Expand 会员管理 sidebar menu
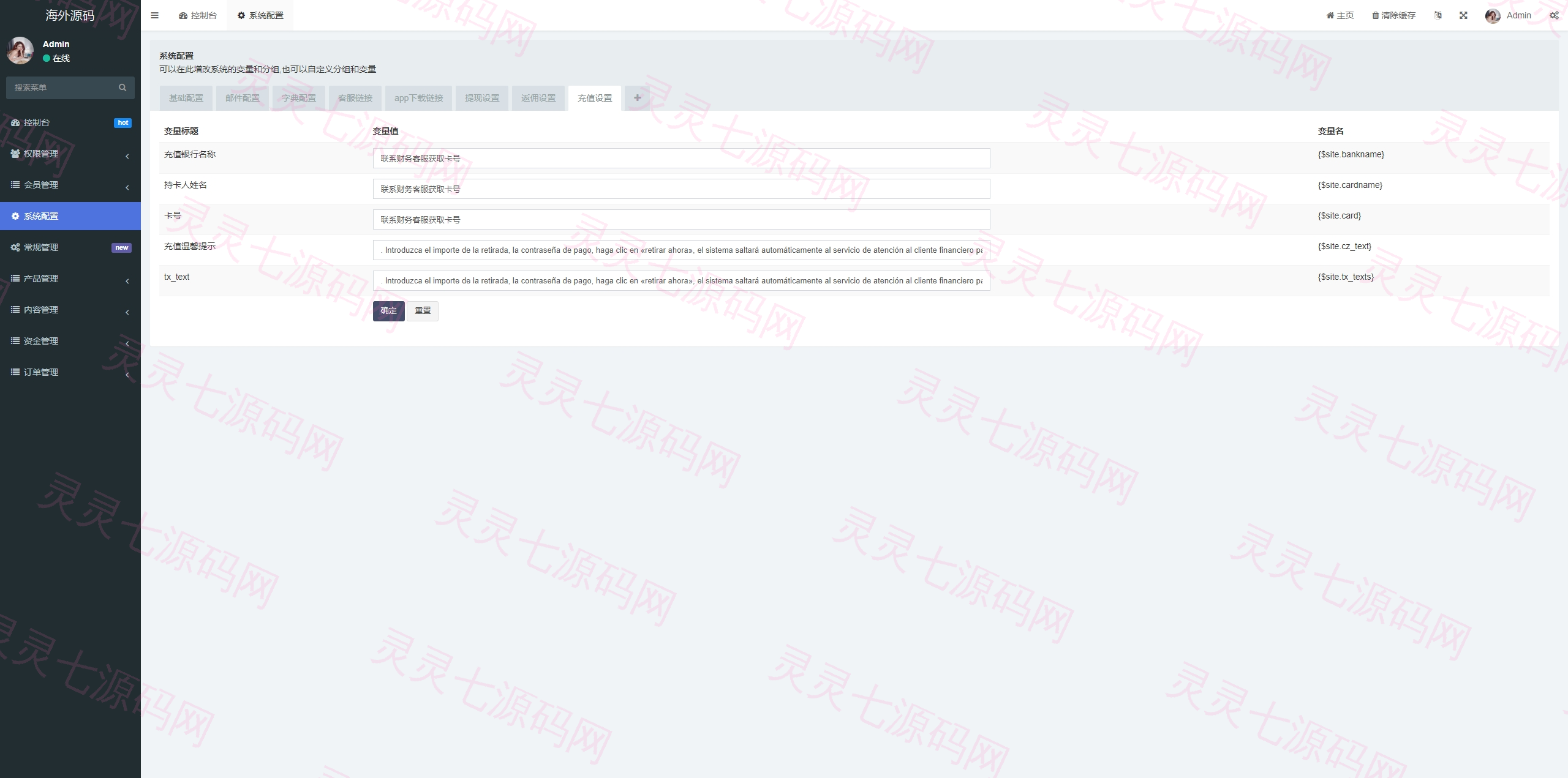The width and height of the screenshot is (1568, 778). pyautogui.click(x=70, y=185)
